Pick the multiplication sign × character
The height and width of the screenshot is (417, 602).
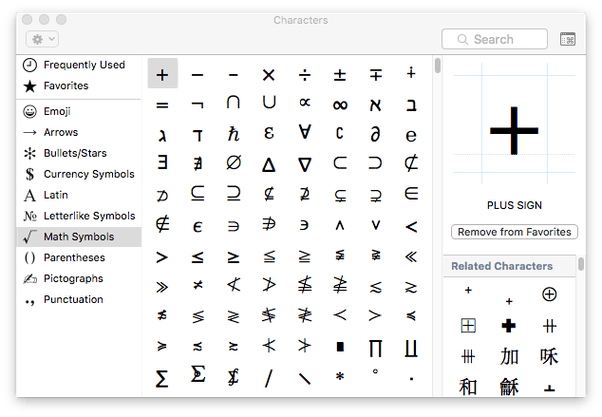point(269,74)
